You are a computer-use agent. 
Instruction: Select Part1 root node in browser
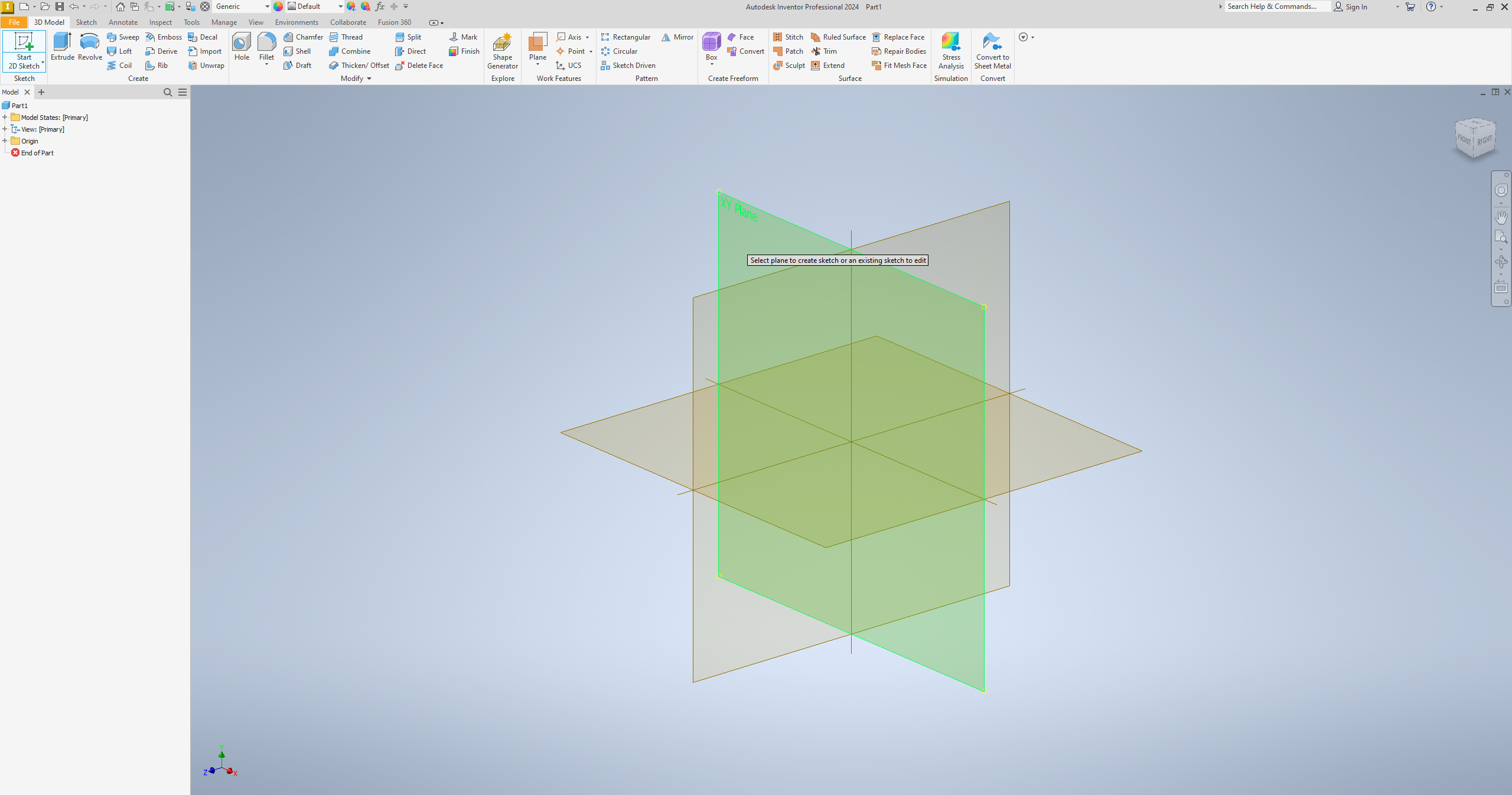click(x=15, y=105)
